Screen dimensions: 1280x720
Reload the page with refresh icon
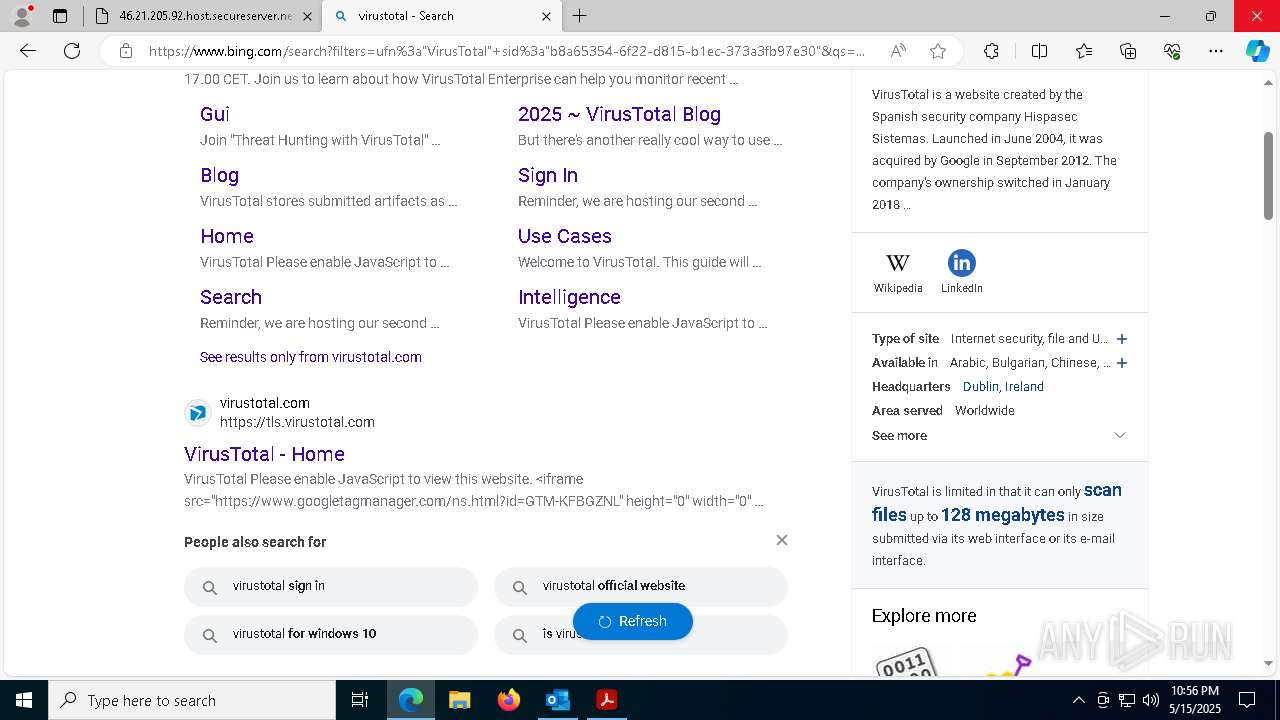point(72,51)
